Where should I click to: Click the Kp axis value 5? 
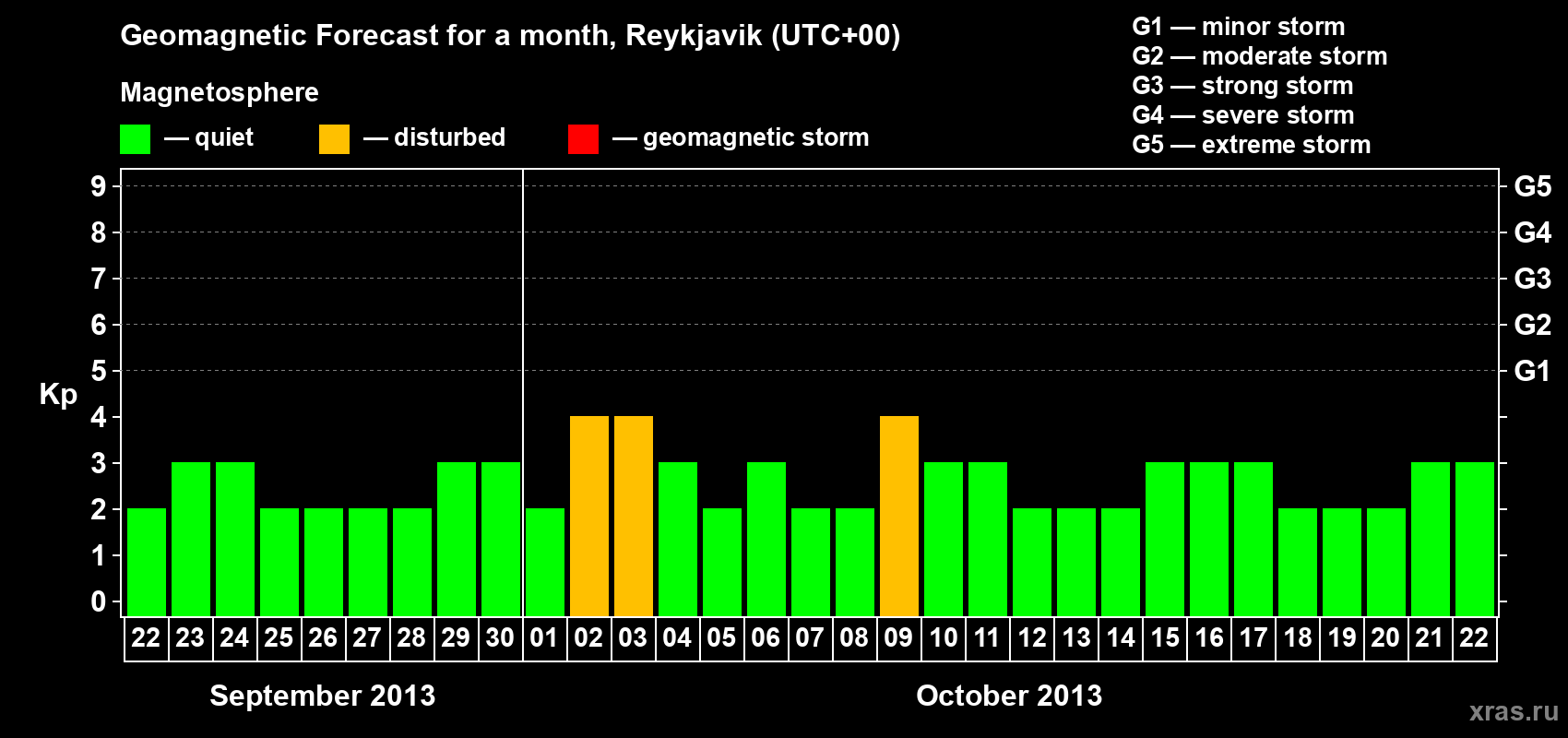(99, 371)
